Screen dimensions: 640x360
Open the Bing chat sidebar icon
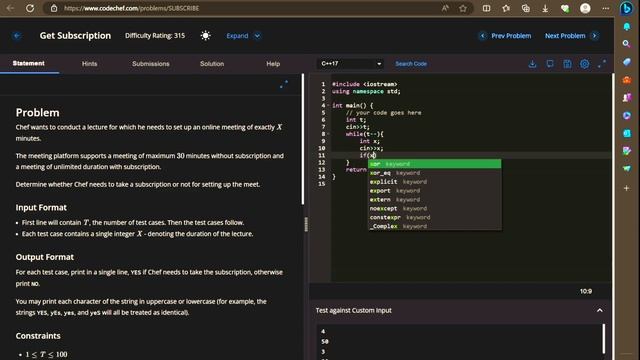pyautogui.click(x=627, y=9)
